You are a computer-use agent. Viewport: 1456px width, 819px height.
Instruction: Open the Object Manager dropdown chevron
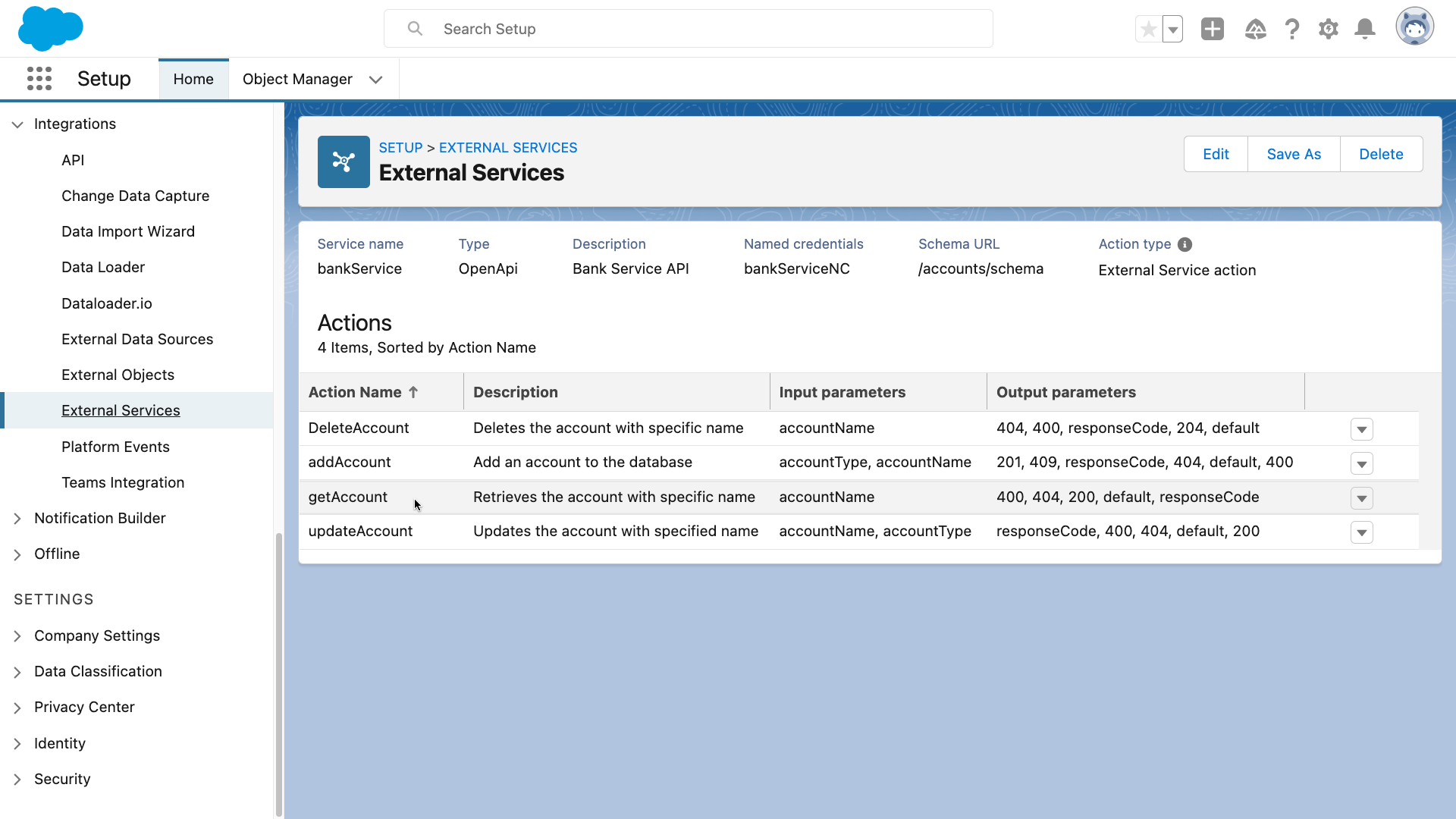[376, 79]
